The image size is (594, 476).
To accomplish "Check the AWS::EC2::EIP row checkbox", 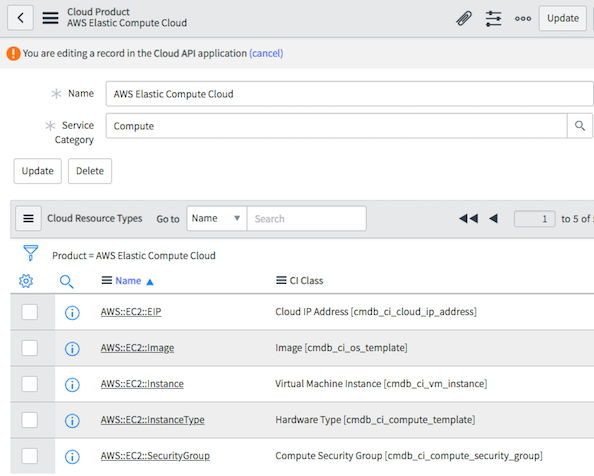I will click(x=30, y=312).
